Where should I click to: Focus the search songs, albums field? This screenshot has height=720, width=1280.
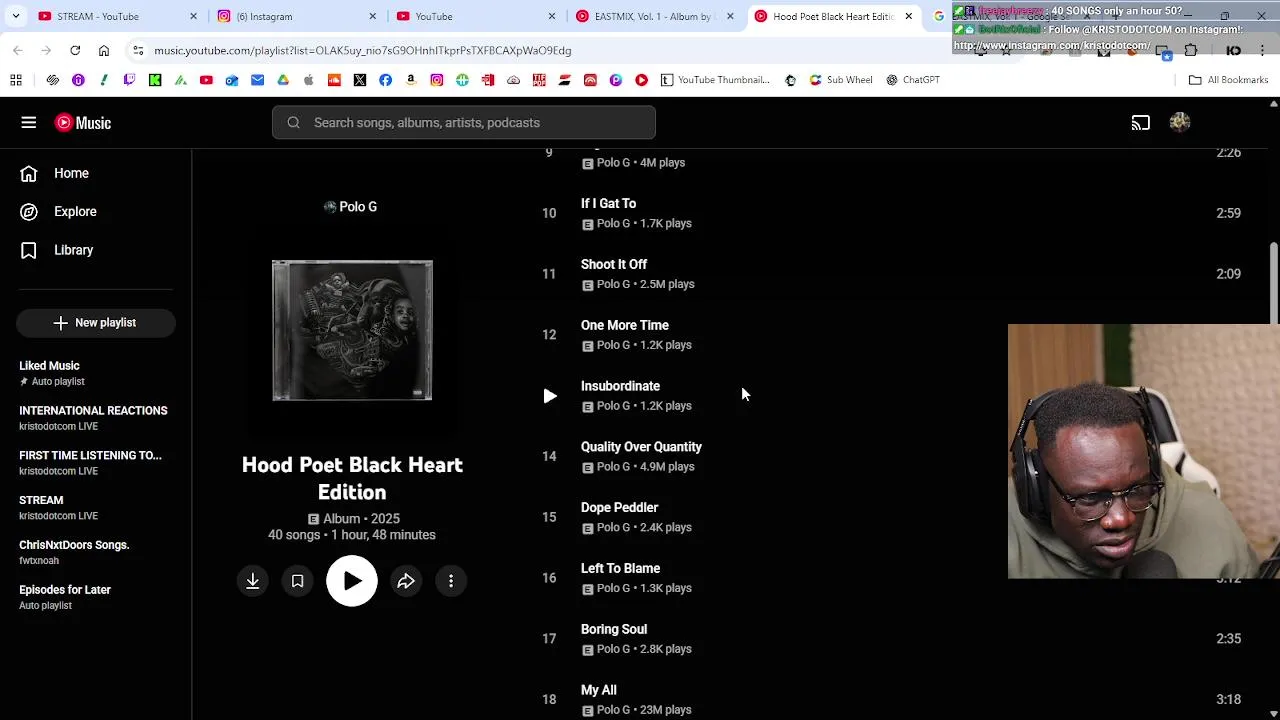tap(464, 123)
